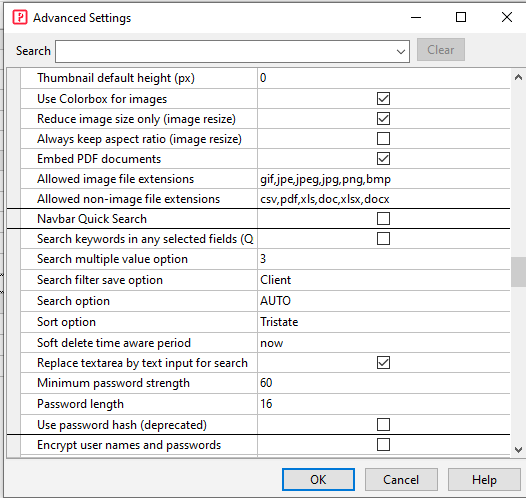Check Encrypt user names and passwords

(383, 445)
